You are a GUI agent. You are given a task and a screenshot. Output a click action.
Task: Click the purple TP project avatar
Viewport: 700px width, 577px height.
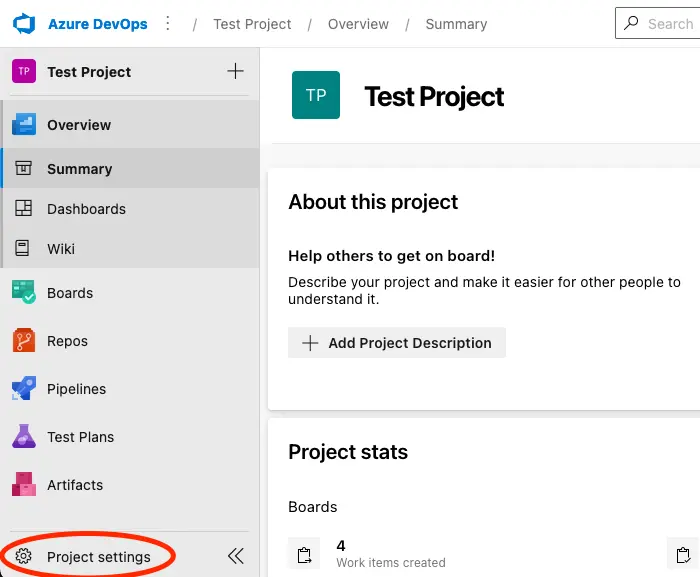24,71
